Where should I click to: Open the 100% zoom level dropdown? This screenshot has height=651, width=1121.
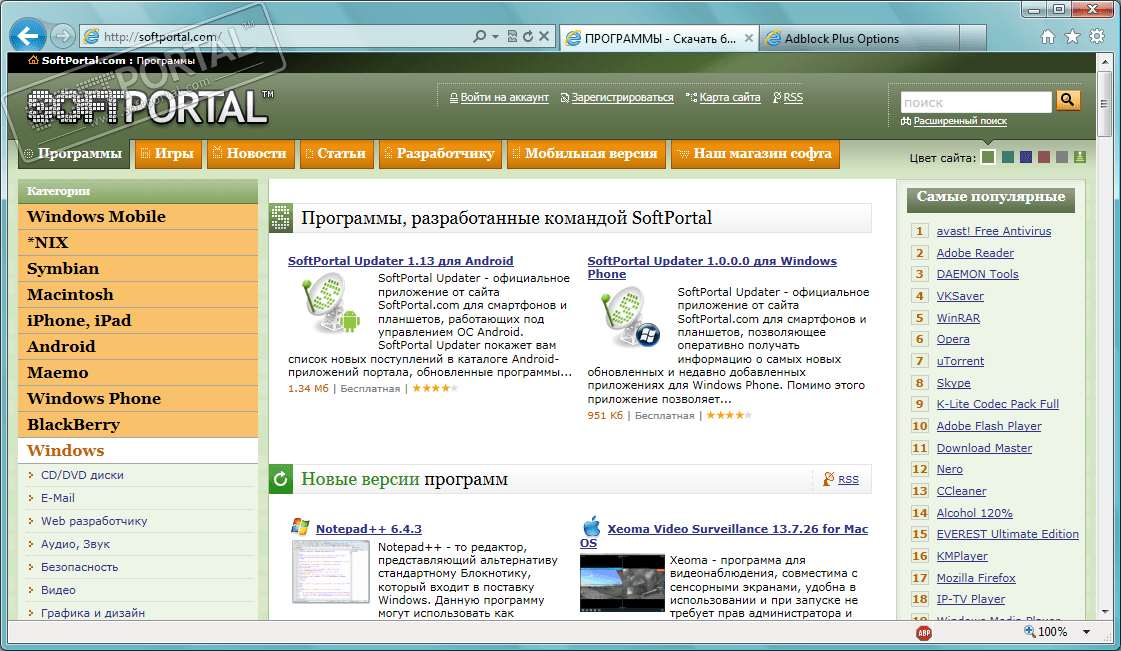1086,632
